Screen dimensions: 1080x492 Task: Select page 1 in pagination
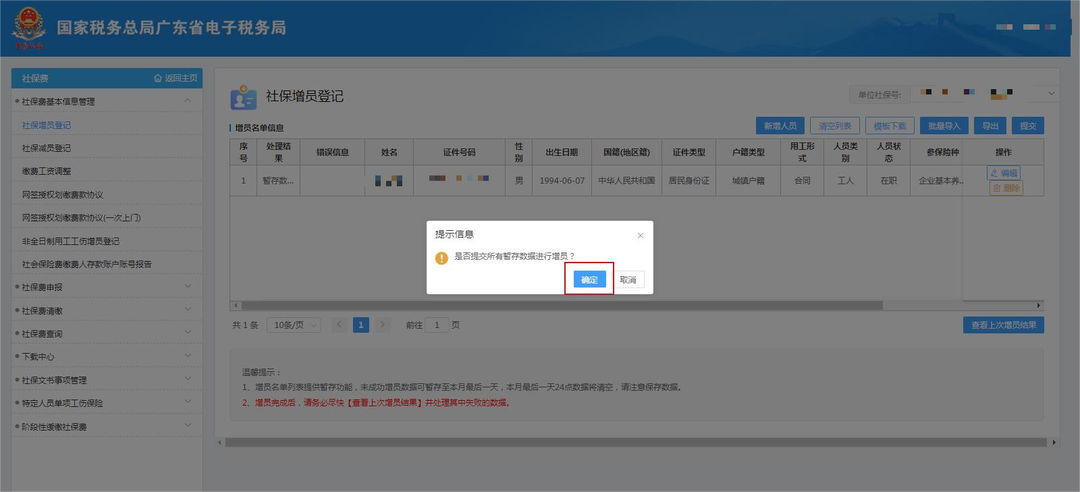pyautogui.click(x=361, y=325)
